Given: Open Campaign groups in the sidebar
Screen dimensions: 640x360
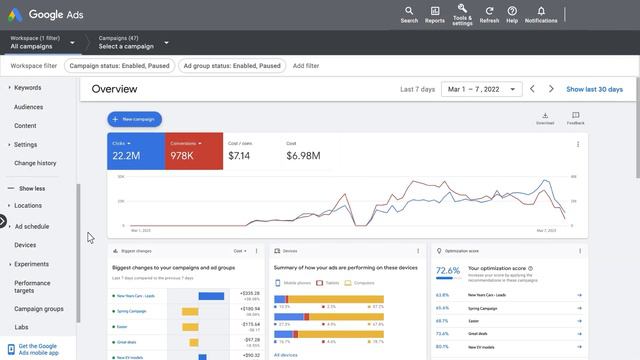Looking at the screenshot, I should pyautogui.click(x=39, y=309).
